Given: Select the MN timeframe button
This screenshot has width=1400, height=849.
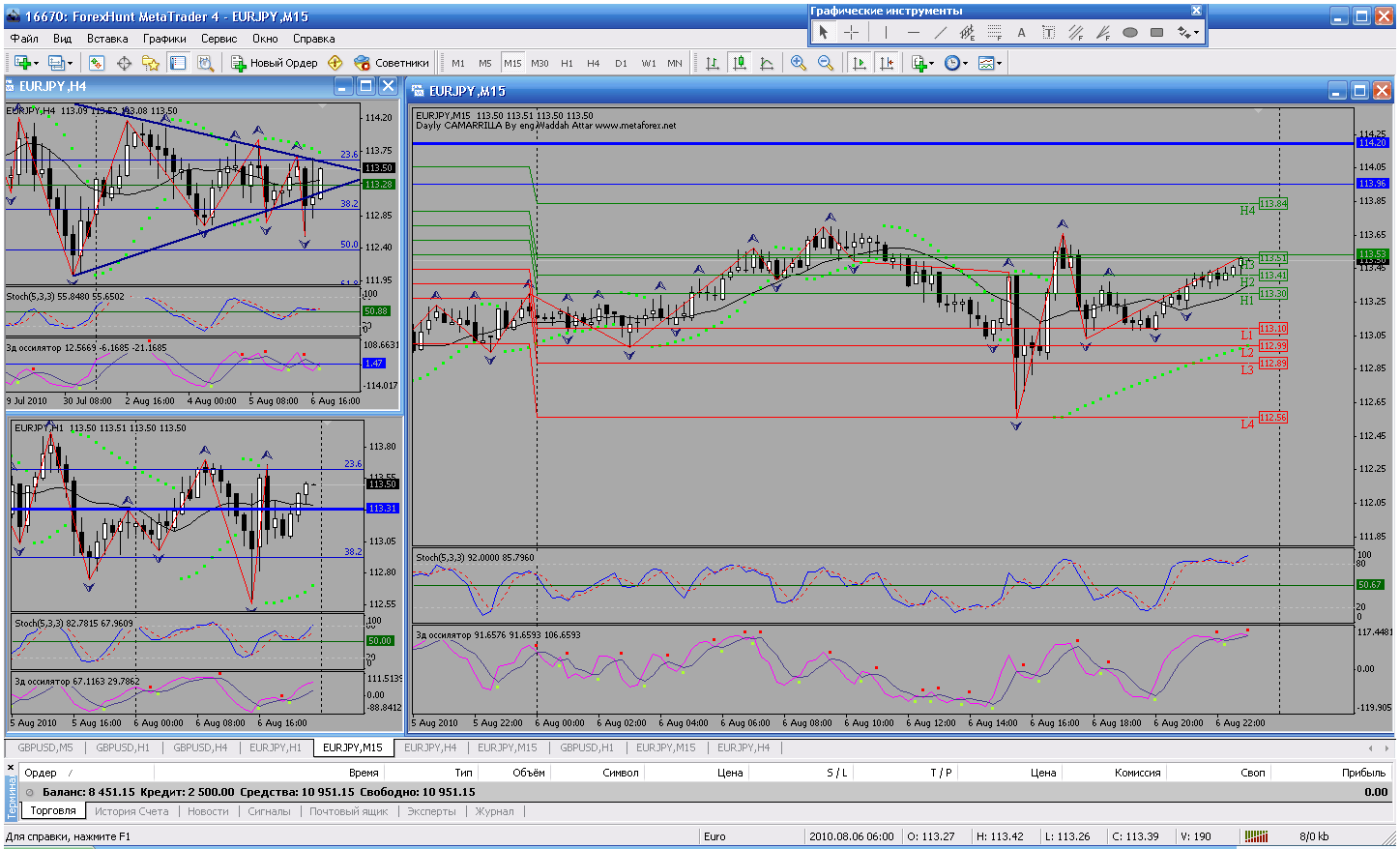Looking at the screenshot, I should [x=675, y=63].
